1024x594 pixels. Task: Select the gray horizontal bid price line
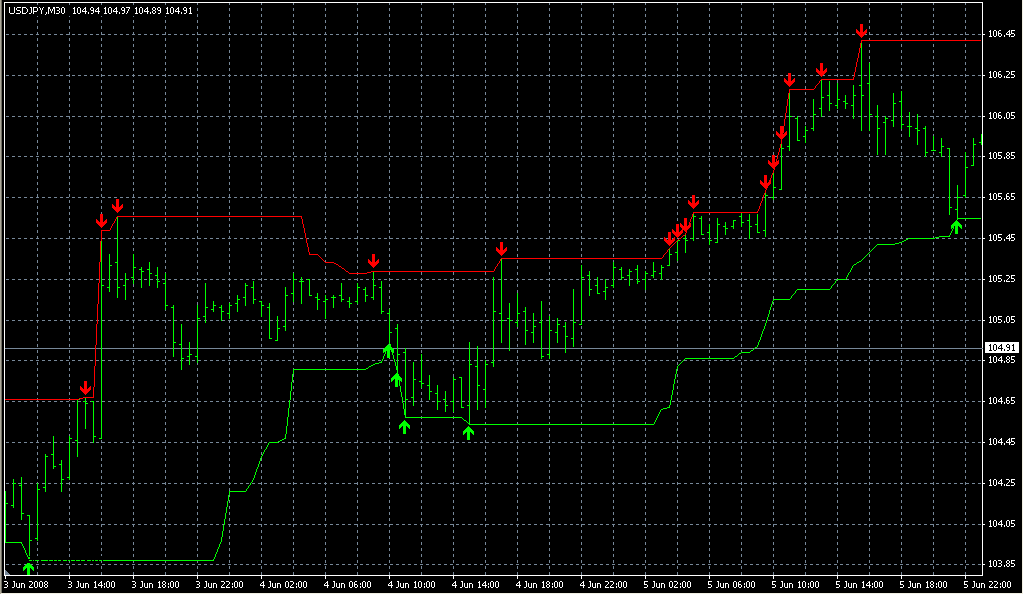pos(600,348)
